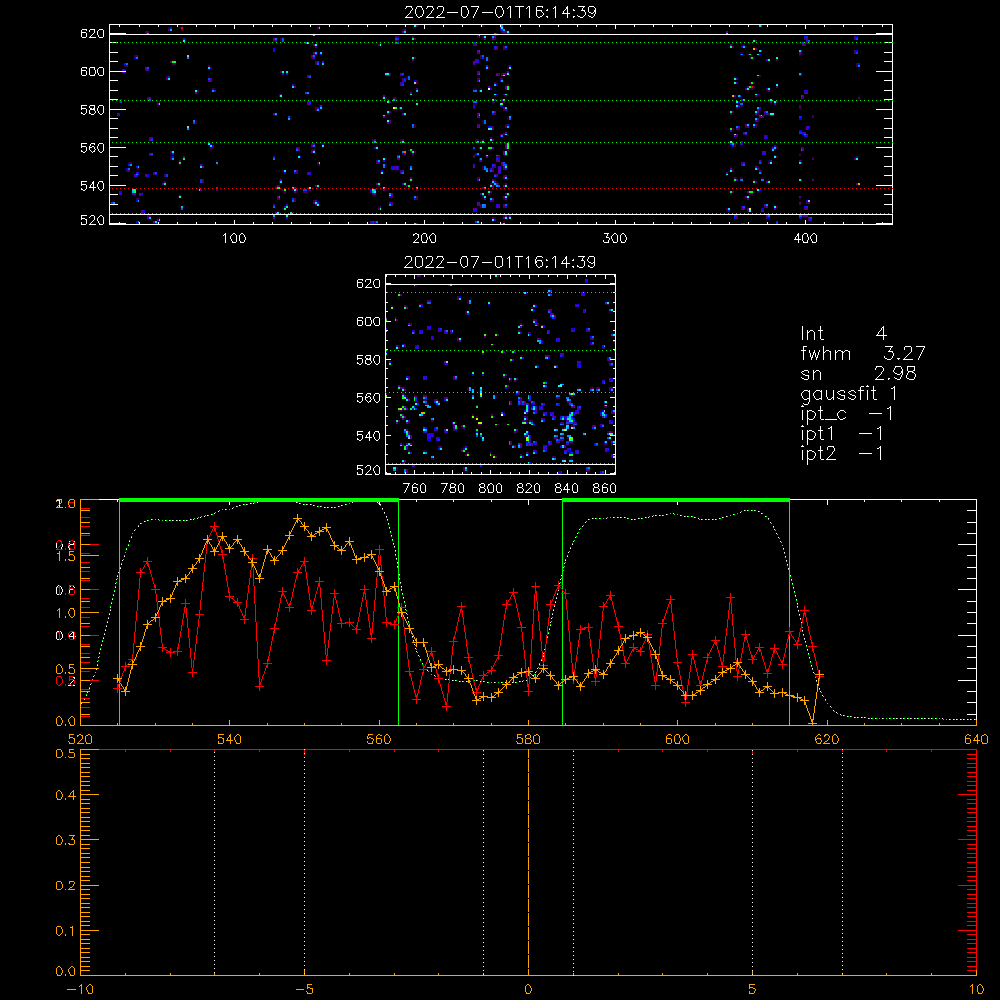1000x1000 pixels.
Task: Click the right thick green bar atop profile plot
Action: [676, 501]
